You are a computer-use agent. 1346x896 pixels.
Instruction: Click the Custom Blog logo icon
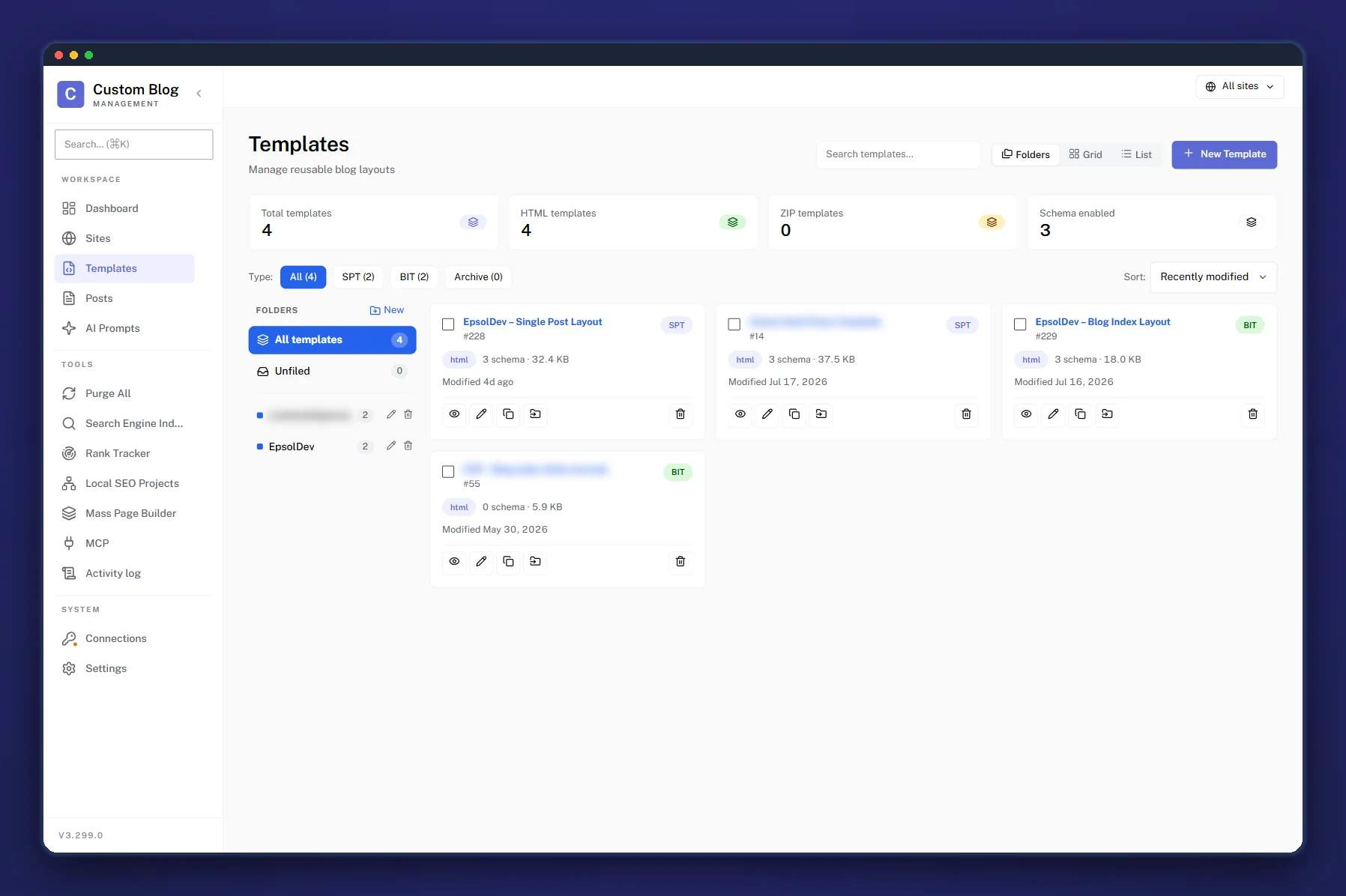[x=70, y=94]
